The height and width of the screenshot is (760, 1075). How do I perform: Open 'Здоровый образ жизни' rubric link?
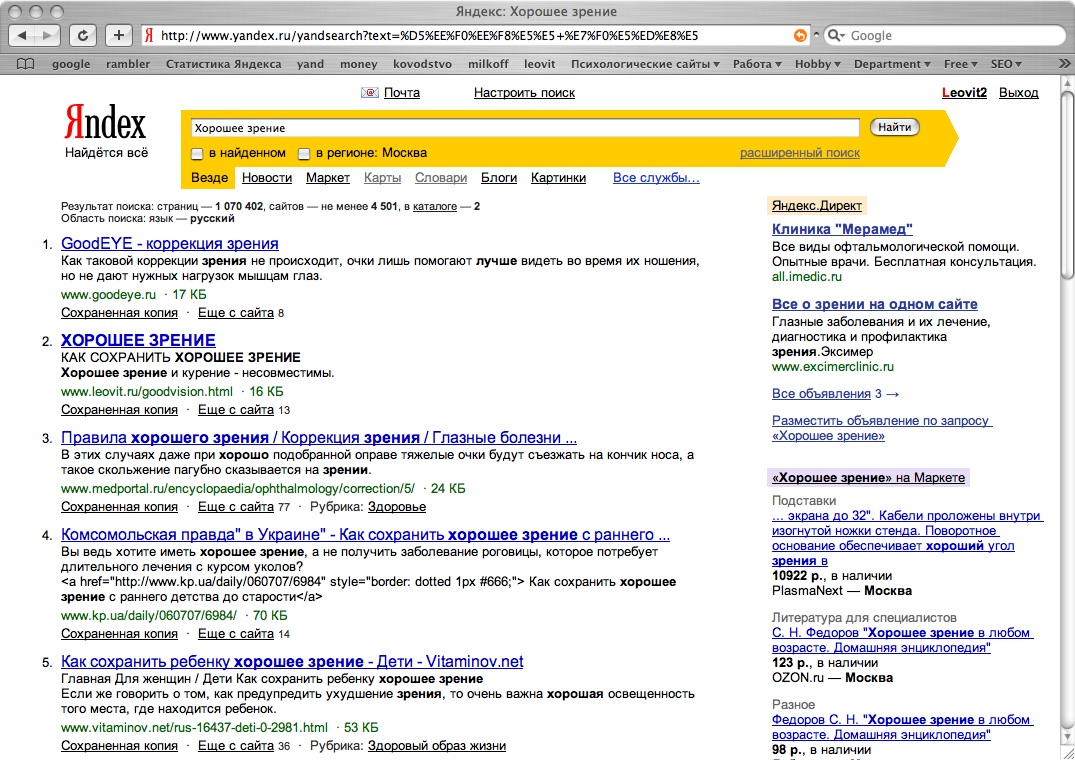pos(437,746)
